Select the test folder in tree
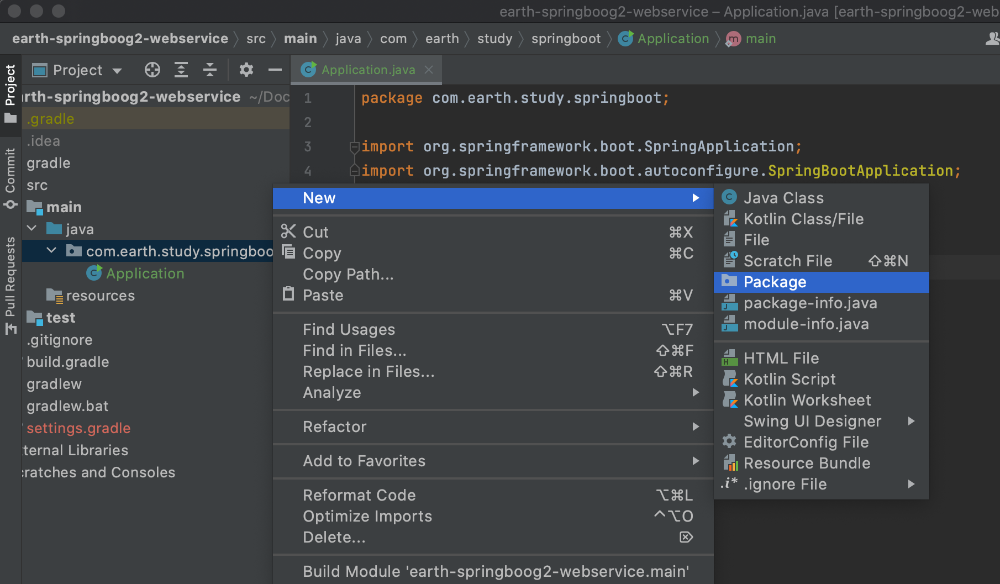 coord(51,318)
